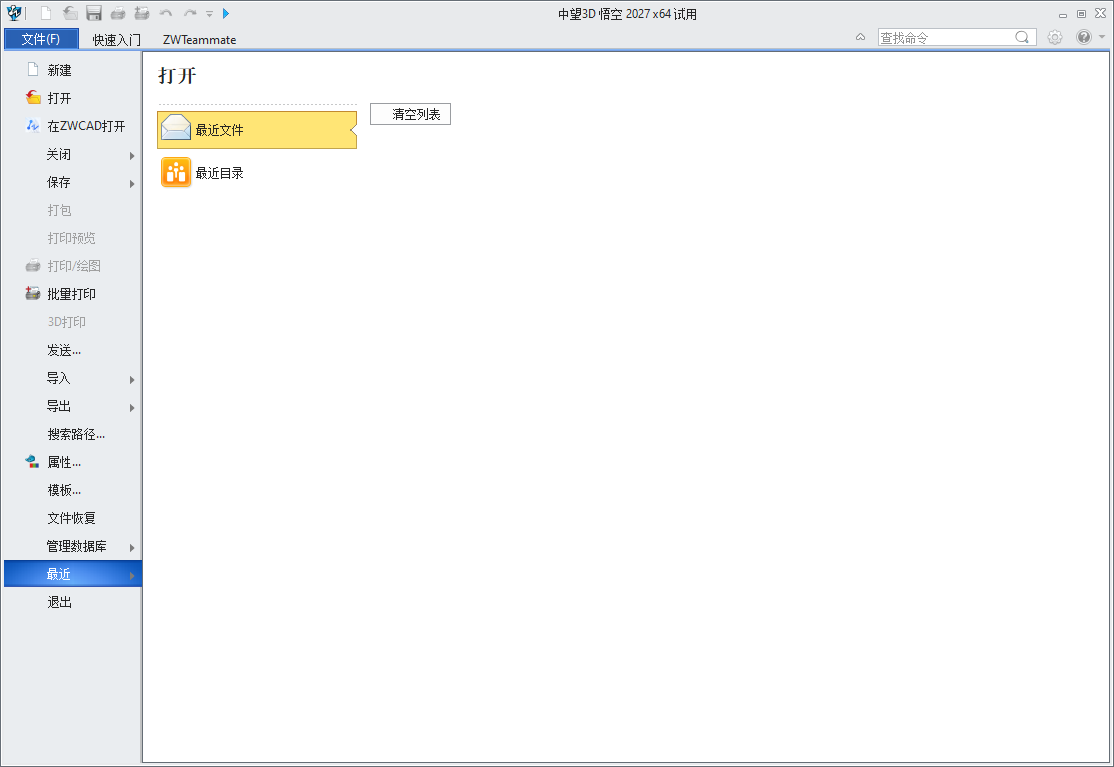Select 批量打印 menu entry
Screen dimensions: 1114x767
point(72,294)
